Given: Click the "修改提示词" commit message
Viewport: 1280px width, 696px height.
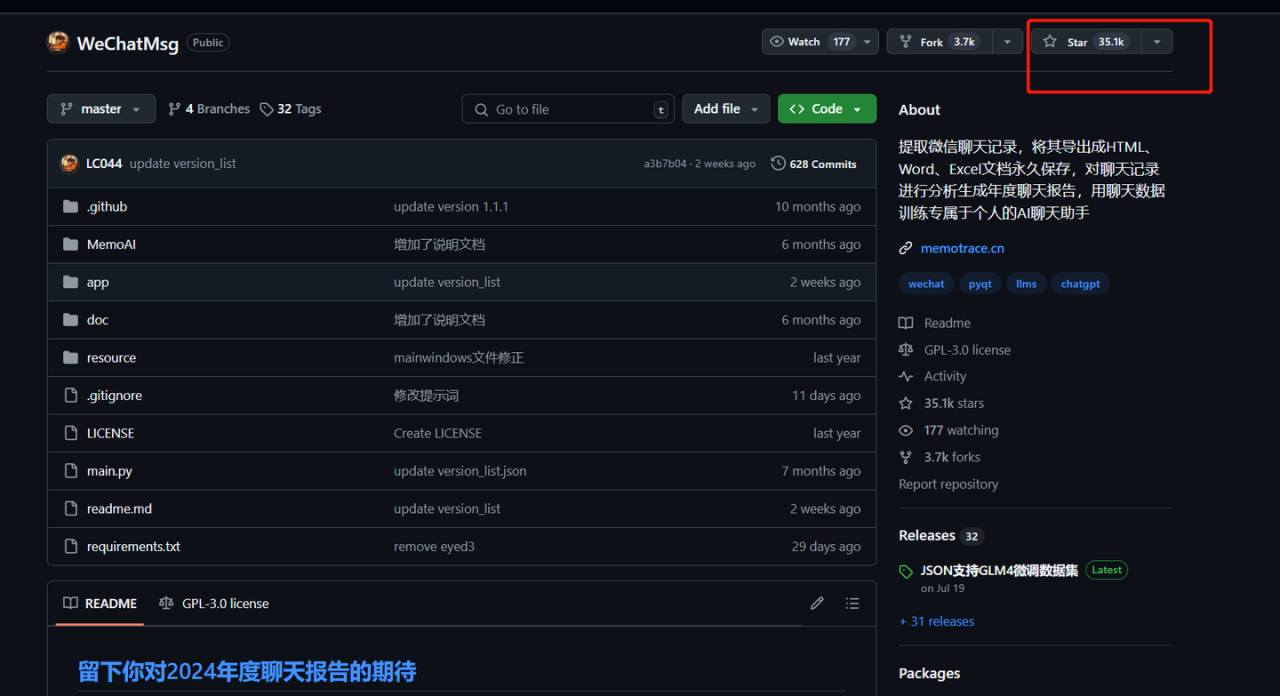Looking at the screenshot, I should coord(426,395).
